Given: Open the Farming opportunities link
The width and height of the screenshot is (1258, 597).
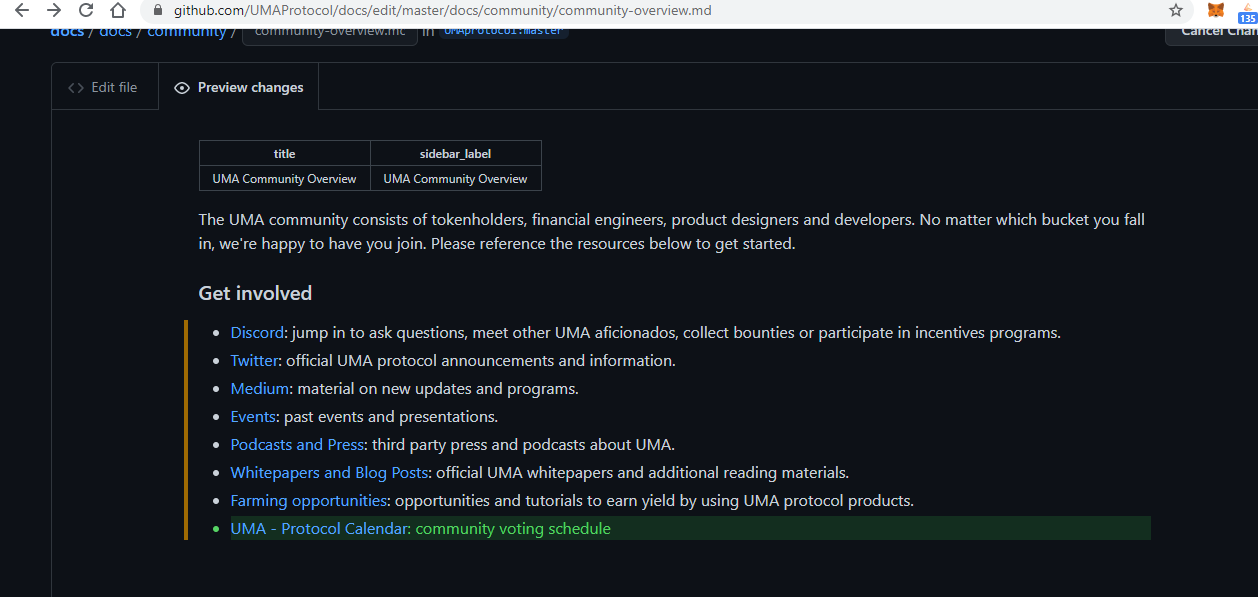Looking at the screenshot, I should coord(308,501).
